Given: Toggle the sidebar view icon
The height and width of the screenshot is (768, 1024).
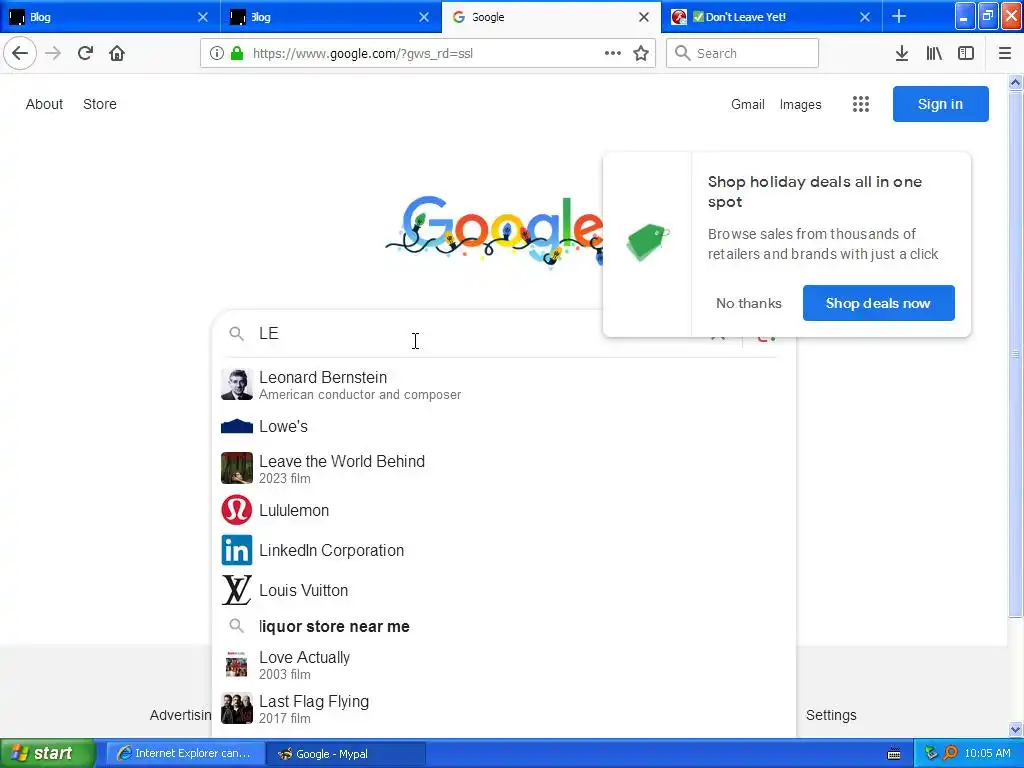Looking at the screenshot, I should click(966, 53).
